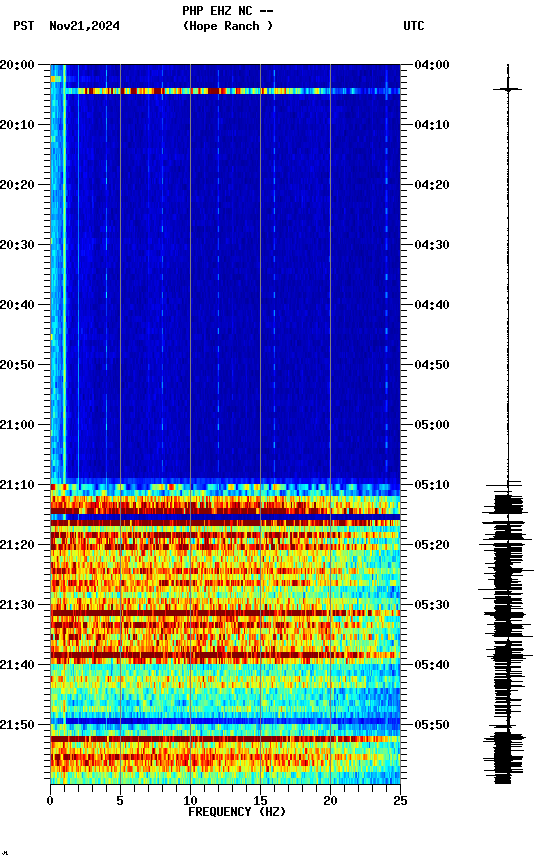552x864 pixels.
Task: Click the dark red band near 21:52 PST
Action: (x=225, y=739)
